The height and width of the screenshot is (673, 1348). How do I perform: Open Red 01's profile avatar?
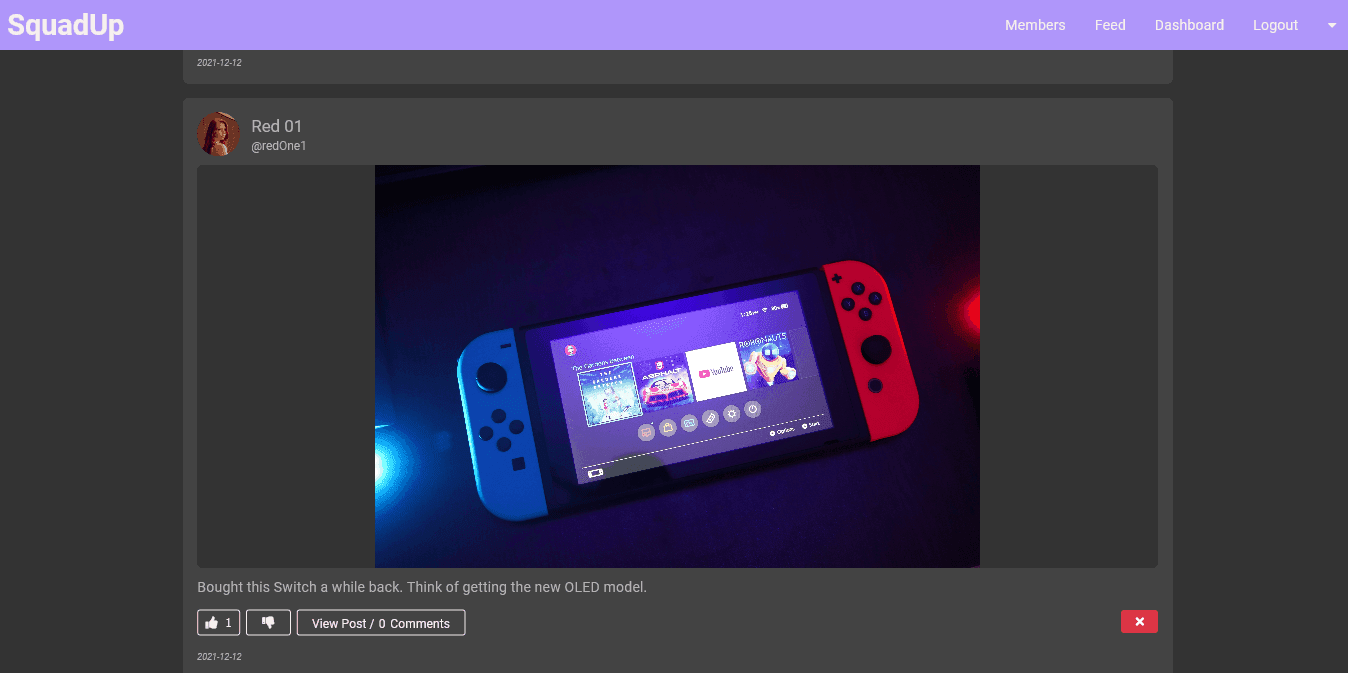(218, 134)
